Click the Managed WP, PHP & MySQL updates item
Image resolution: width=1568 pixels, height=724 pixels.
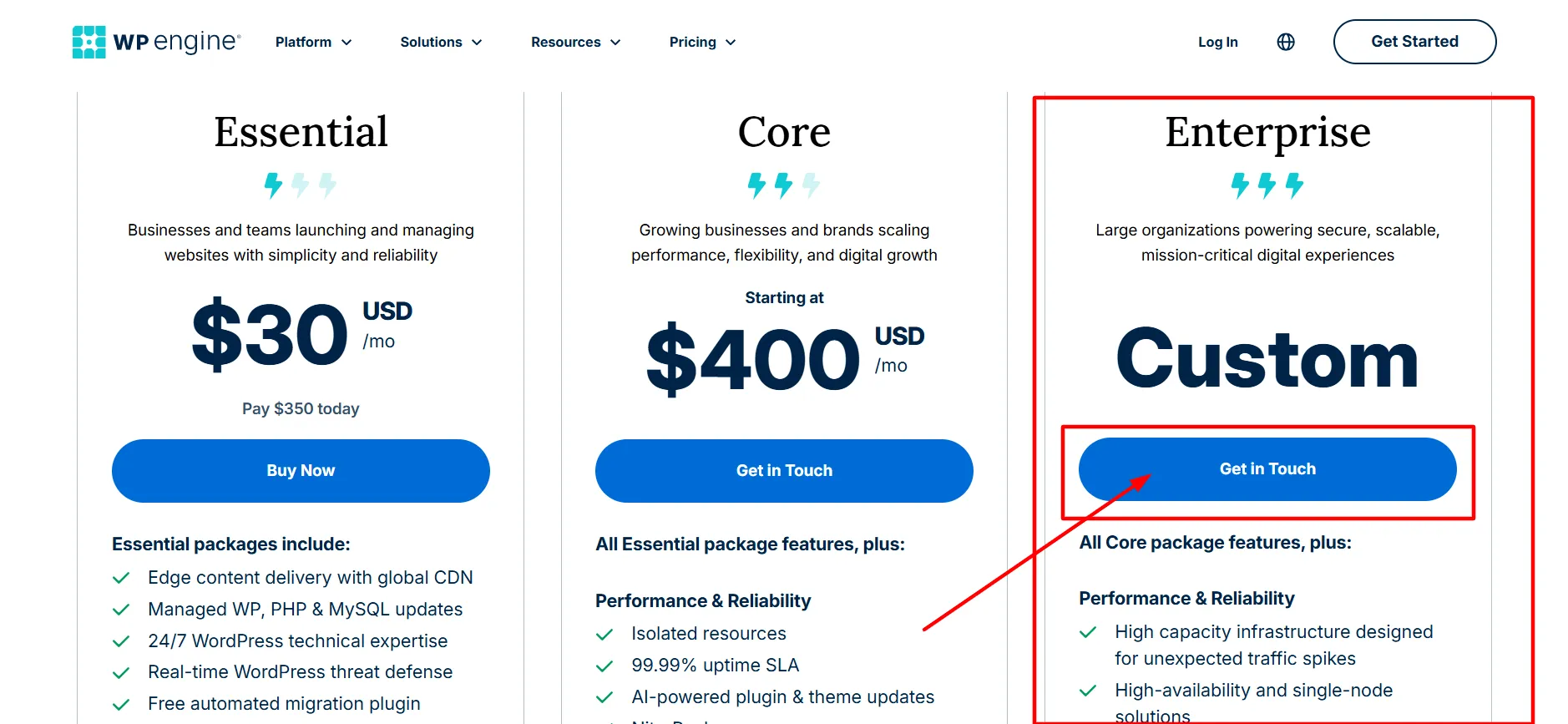[305, 610]
